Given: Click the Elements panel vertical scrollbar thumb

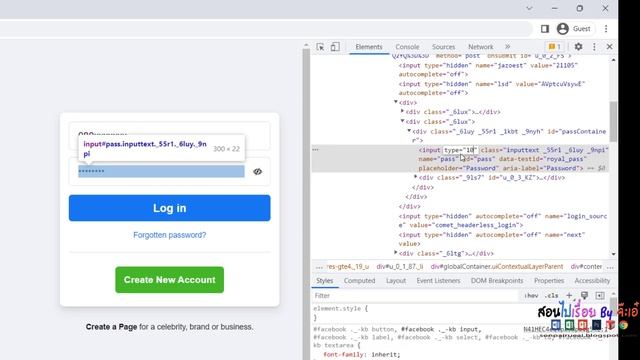Looking at the screenshot, I should point(613,121).
